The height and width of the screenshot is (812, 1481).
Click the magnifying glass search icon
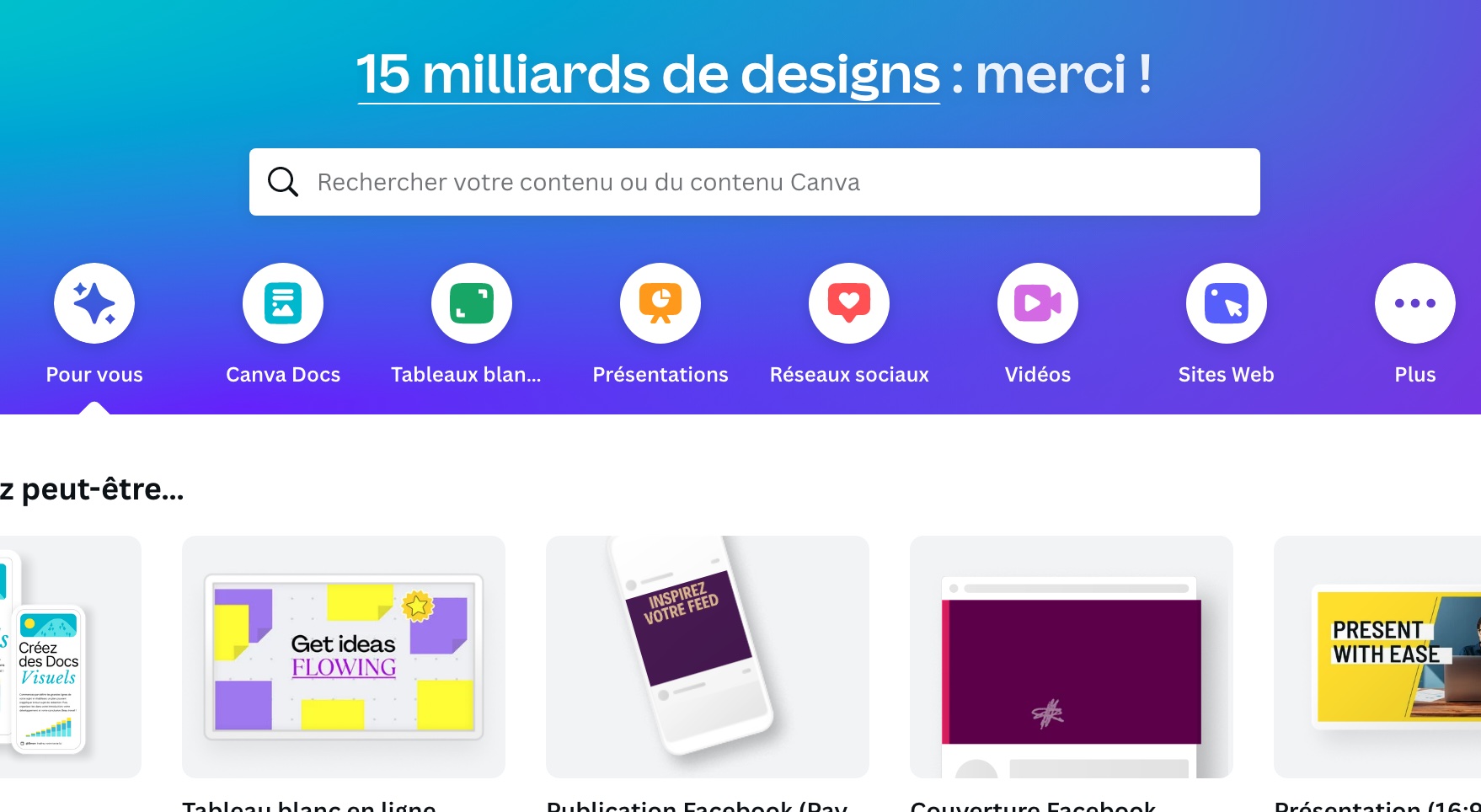283,182
